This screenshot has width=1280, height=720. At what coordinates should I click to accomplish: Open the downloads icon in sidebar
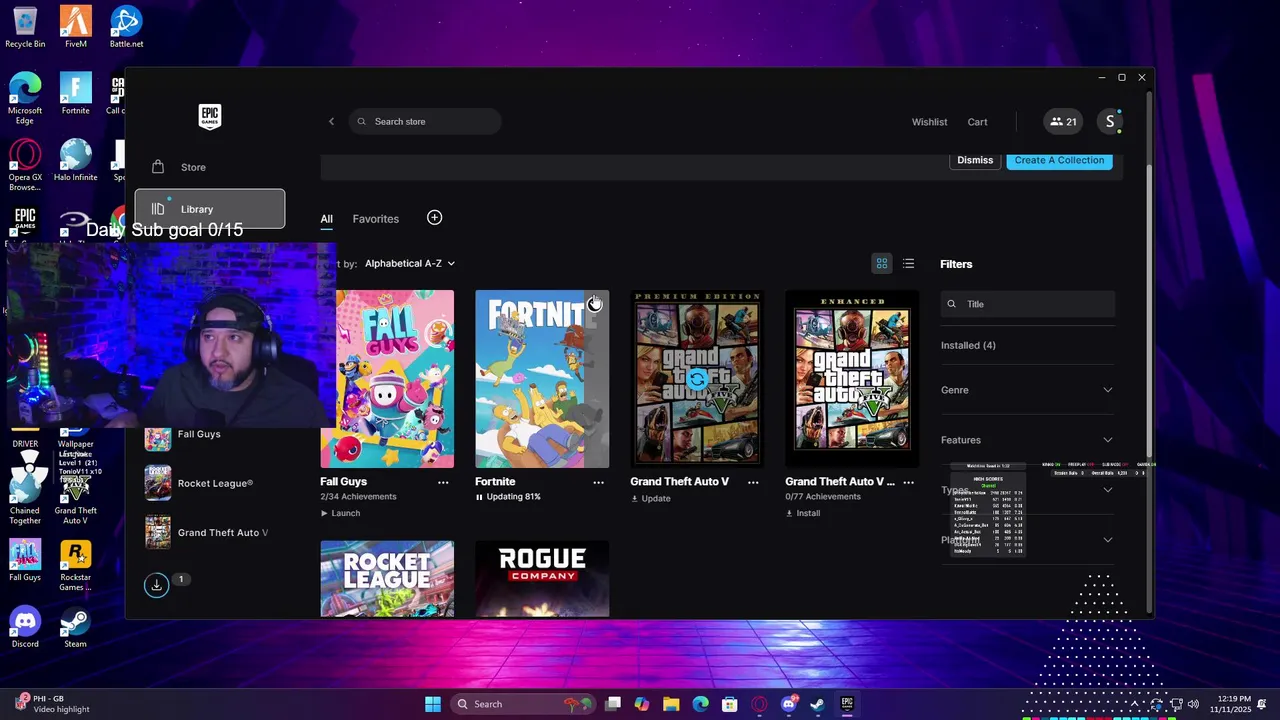[x=157, y=585]
